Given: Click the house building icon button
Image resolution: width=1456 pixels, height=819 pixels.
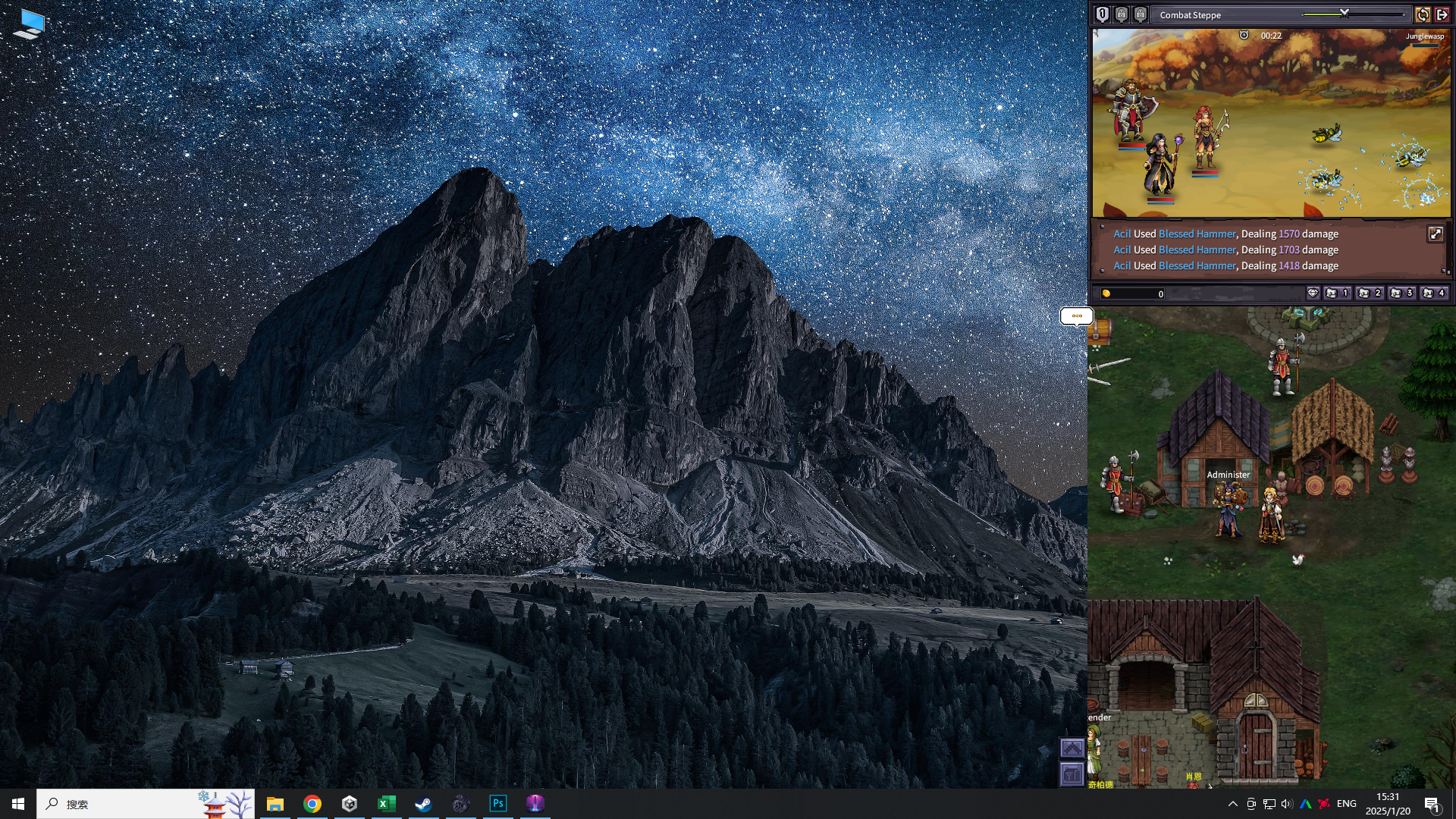Looking at the screenshot, I should coord(1072,774).
